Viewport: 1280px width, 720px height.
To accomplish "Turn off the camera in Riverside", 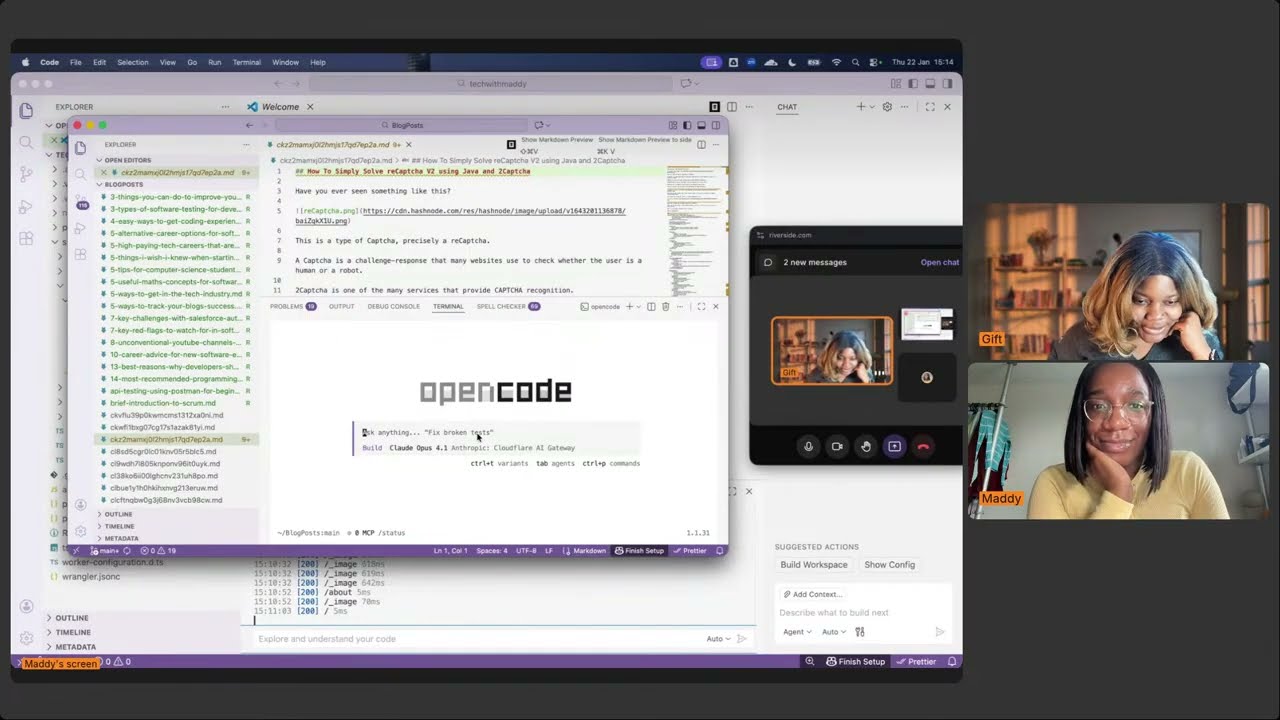I will tap(837, 446).
